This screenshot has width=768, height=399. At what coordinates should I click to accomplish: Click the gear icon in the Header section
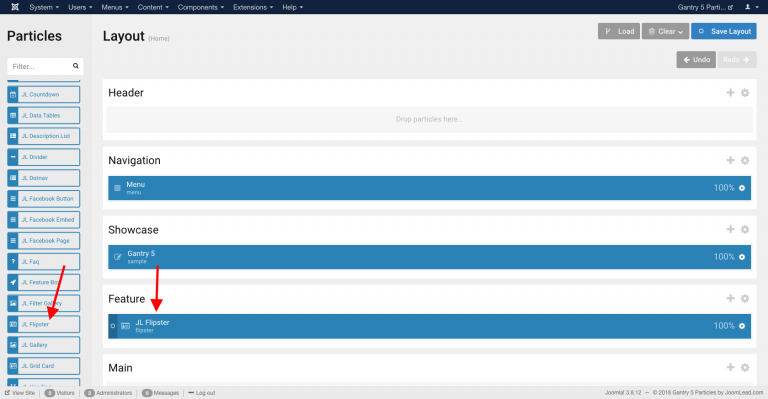point(744,93)
